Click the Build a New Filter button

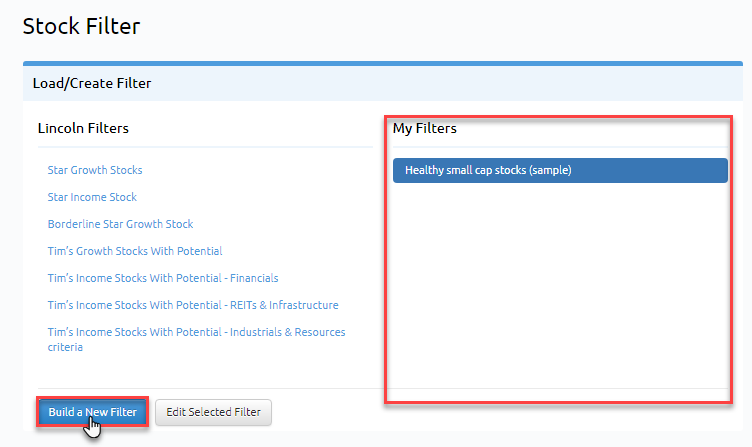[x=93, y=412]
